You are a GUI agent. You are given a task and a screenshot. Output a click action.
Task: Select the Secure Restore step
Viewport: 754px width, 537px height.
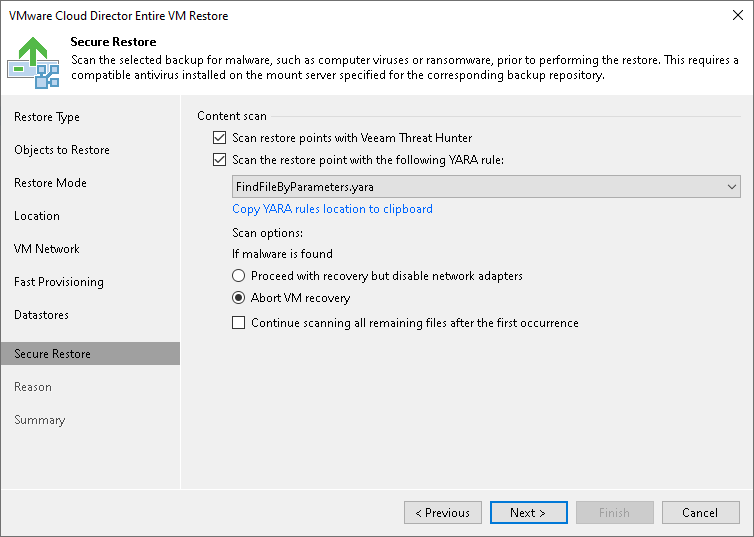[x=90, y=354]
